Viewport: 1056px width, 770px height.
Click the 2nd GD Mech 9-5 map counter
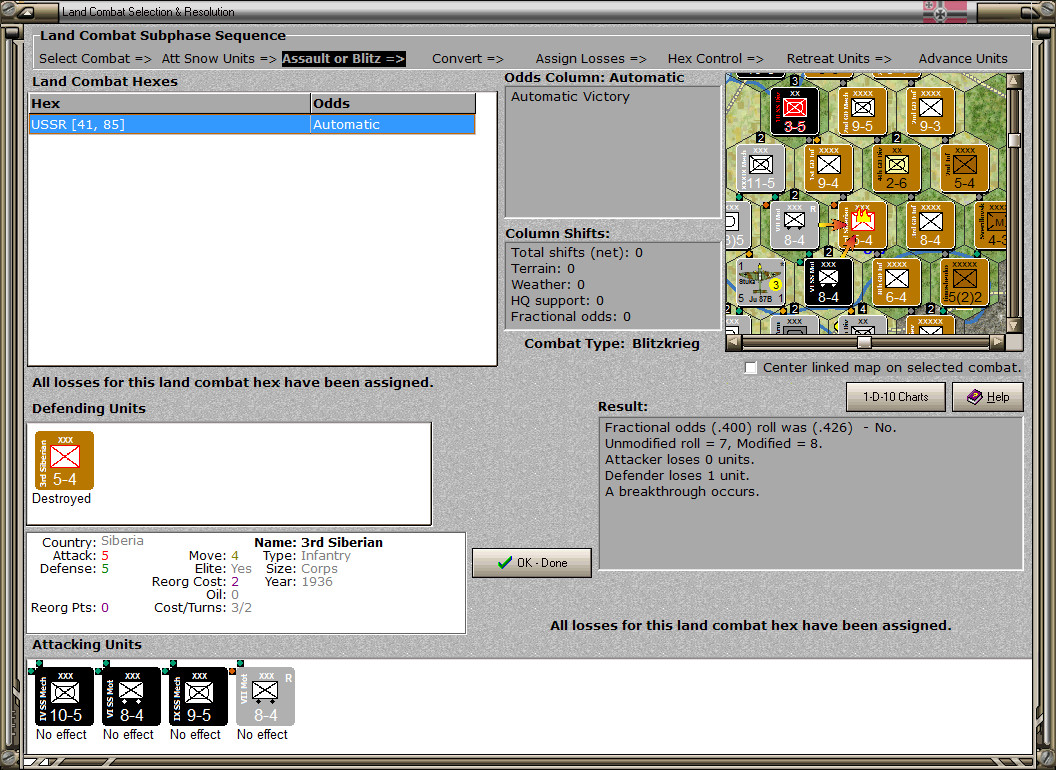[x=862, y=110]
